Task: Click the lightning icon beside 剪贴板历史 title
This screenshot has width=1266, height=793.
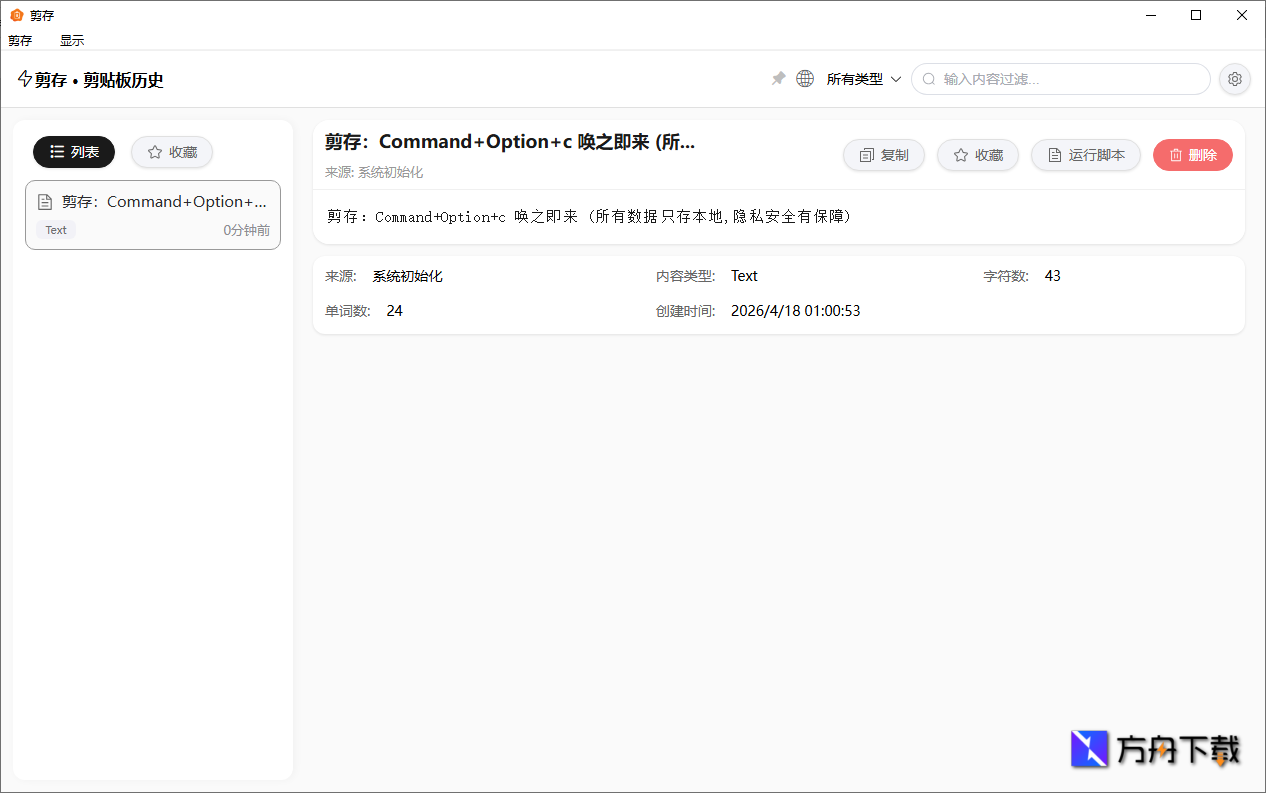Action: (23, 79)
